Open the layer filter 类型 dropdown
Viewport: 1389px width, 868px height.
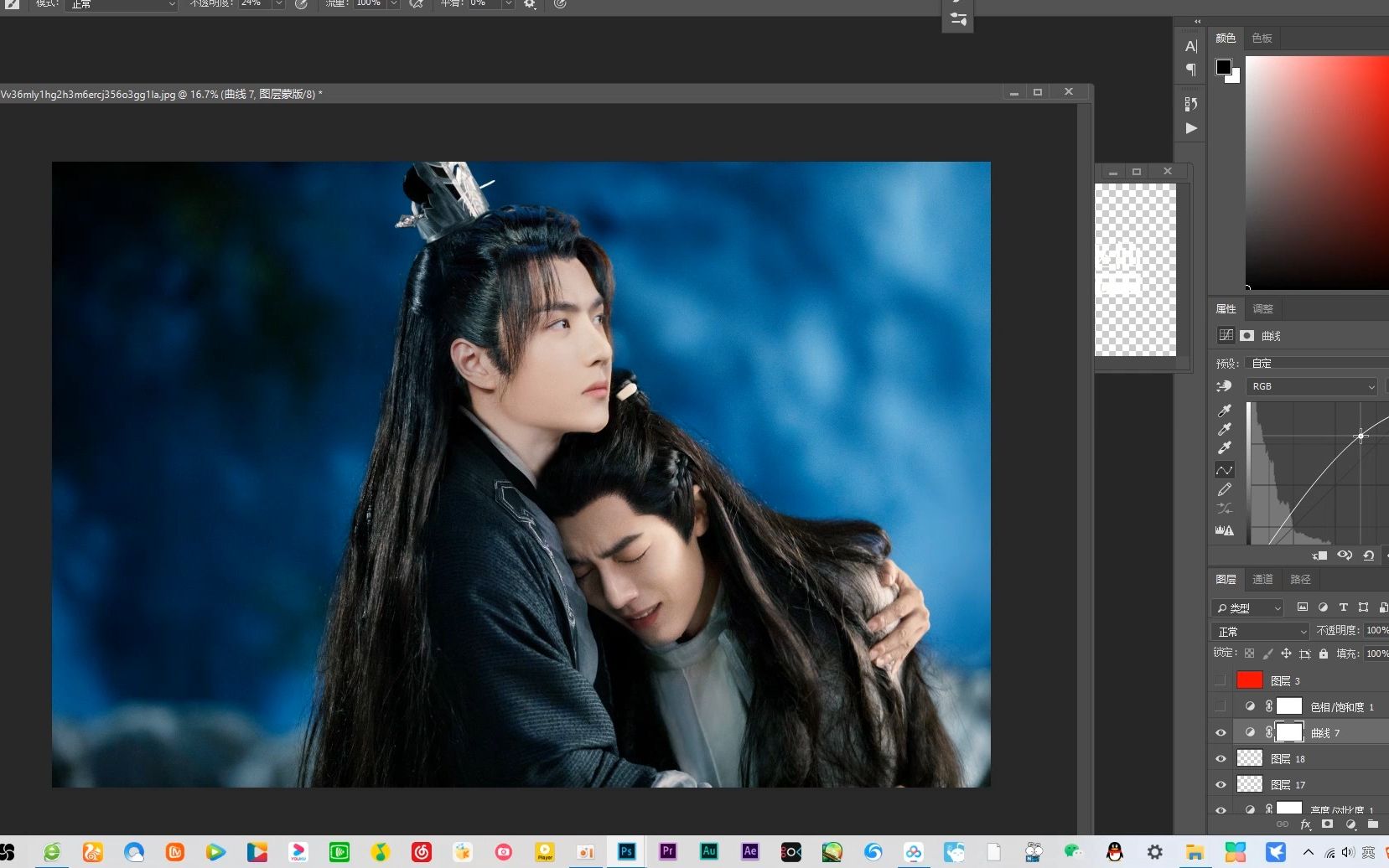point(1247,607)
